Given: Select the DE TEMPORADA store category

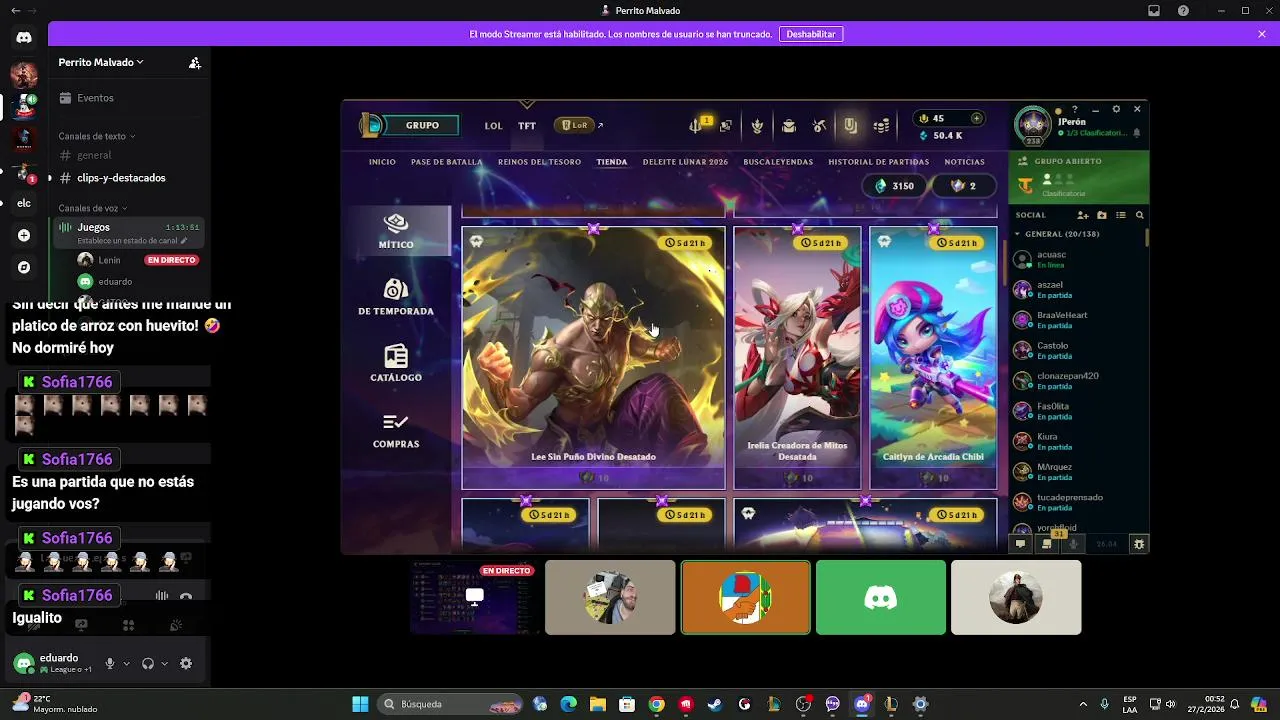Looking at the screenshot, I should (x=396, y=297).
